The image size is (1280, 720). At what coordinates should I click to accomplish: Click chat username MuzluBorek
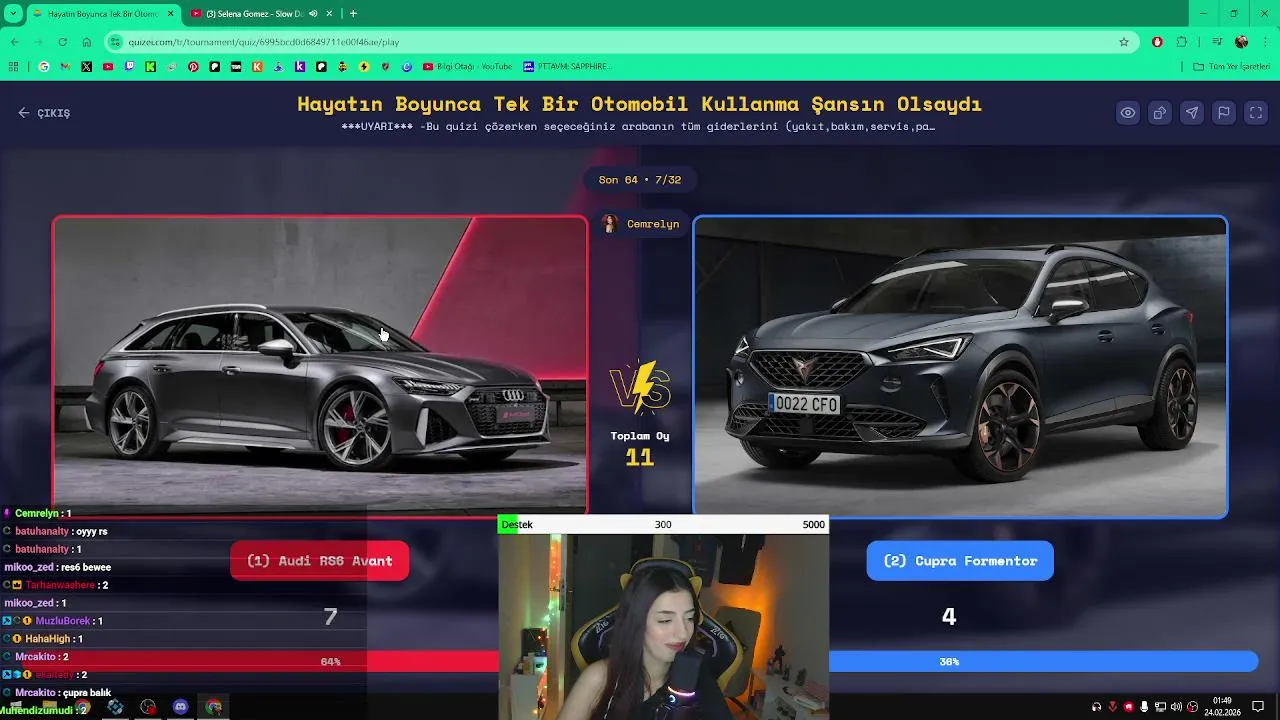tap(63, 621)
